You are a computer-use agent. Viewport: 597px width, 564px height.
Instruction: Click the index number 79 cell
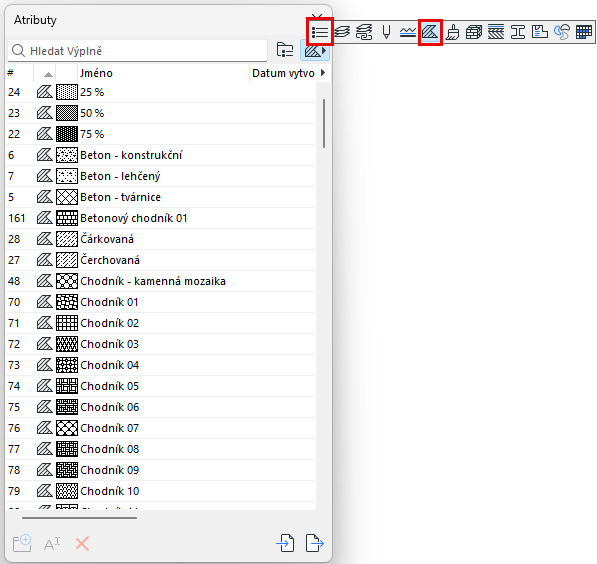pyautogui.click(x=14, y=491)
